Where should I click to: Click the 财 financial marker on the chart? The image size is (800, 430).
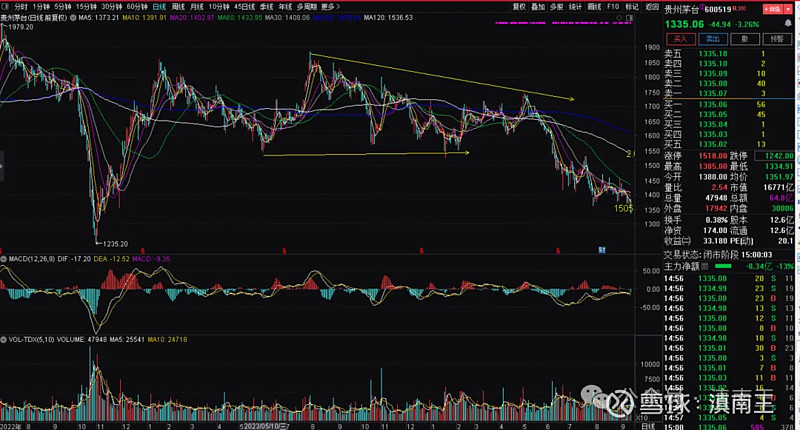[x=602, y=250]
